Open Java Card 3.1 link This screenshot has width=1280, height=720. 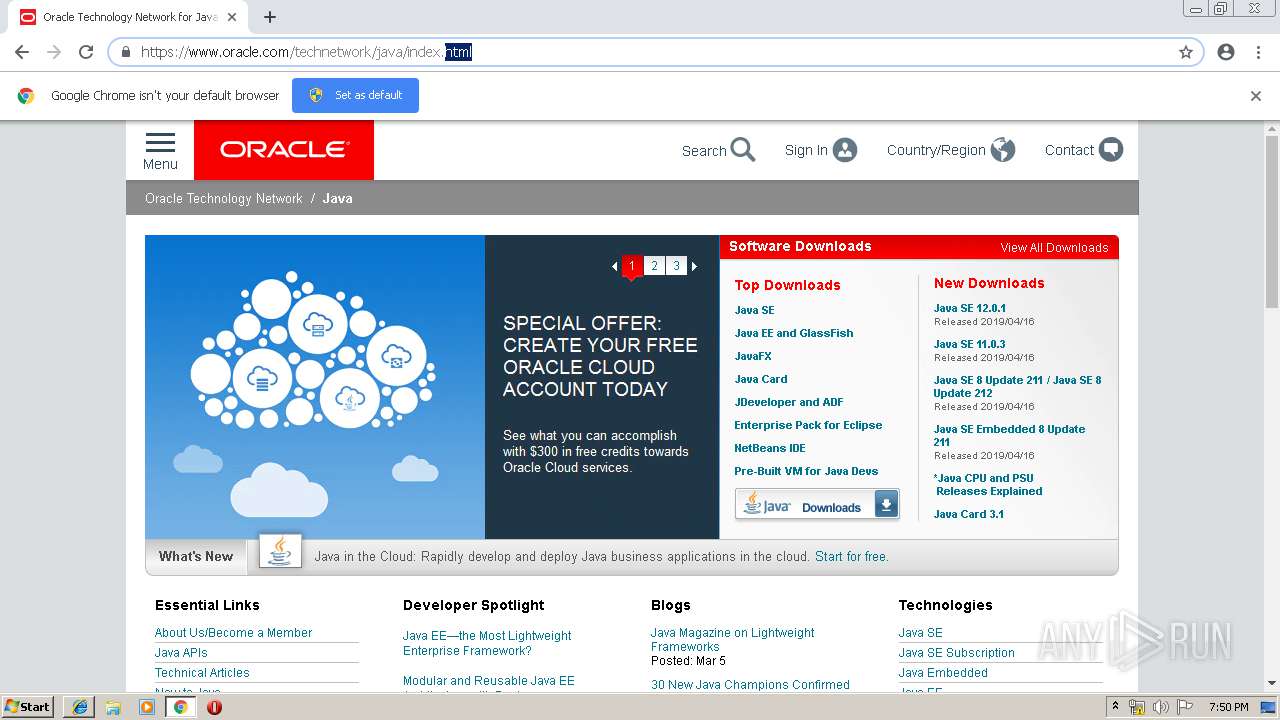pyautogui.click(x=969, y=514)
